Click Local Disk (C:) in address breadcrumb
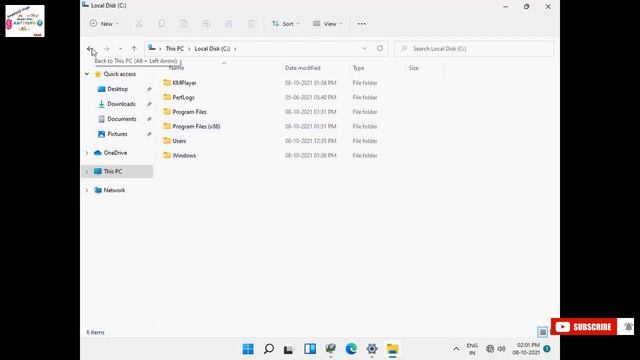Image resolution: width=640 pixels, height=360 pixels. click(x=212, y=49)
